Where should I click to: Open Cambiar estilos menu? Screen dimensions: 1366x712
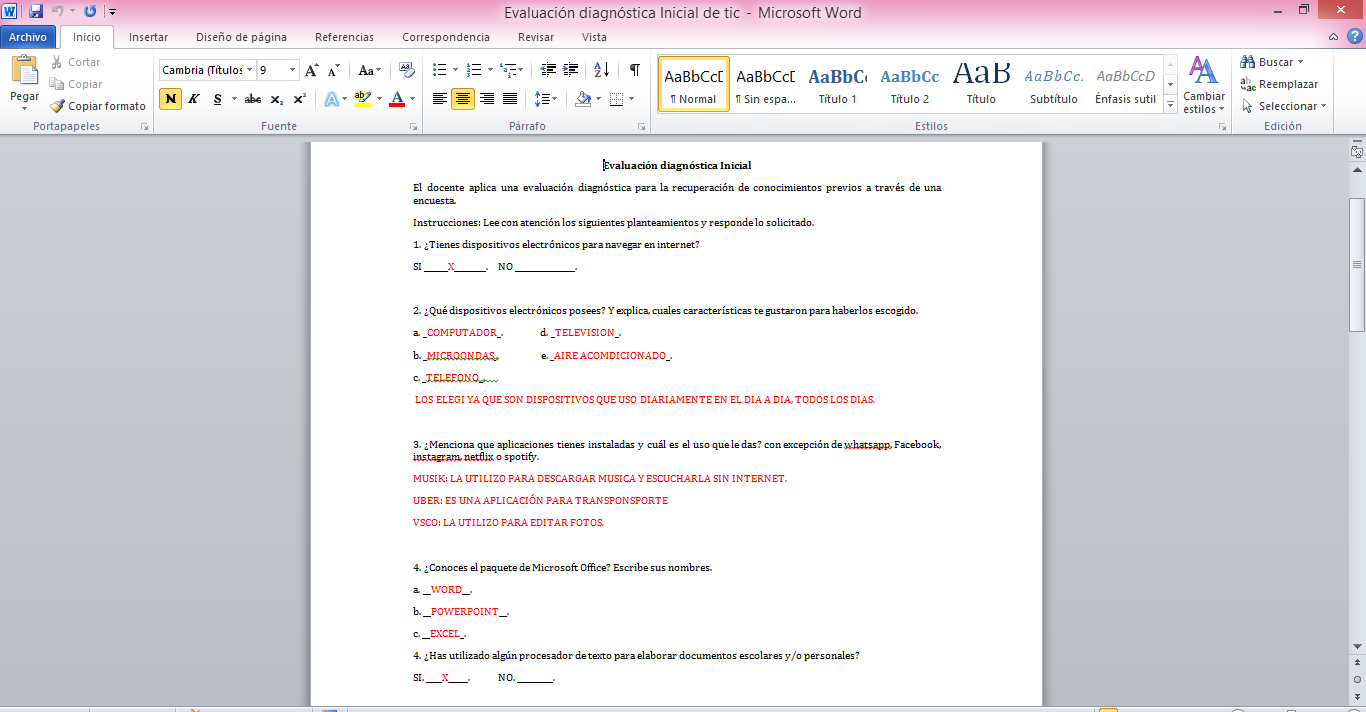(x=1203, y=85)
